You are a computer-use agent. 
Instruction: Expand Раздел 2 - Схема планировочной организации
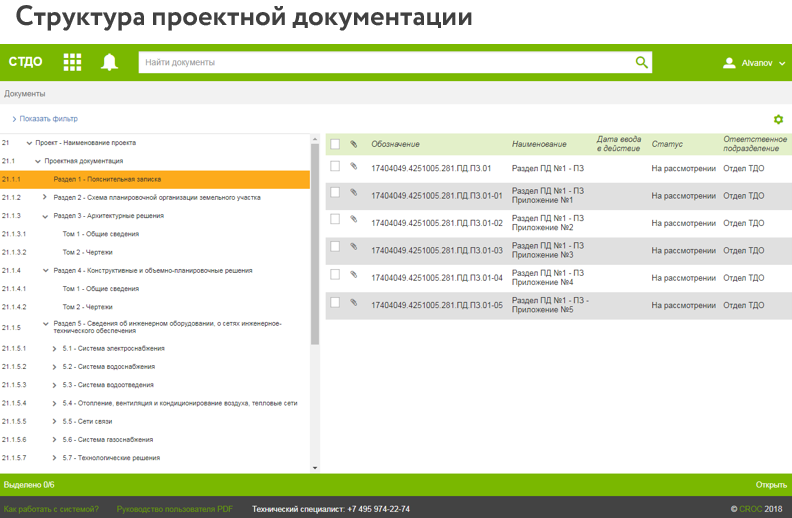44,197
